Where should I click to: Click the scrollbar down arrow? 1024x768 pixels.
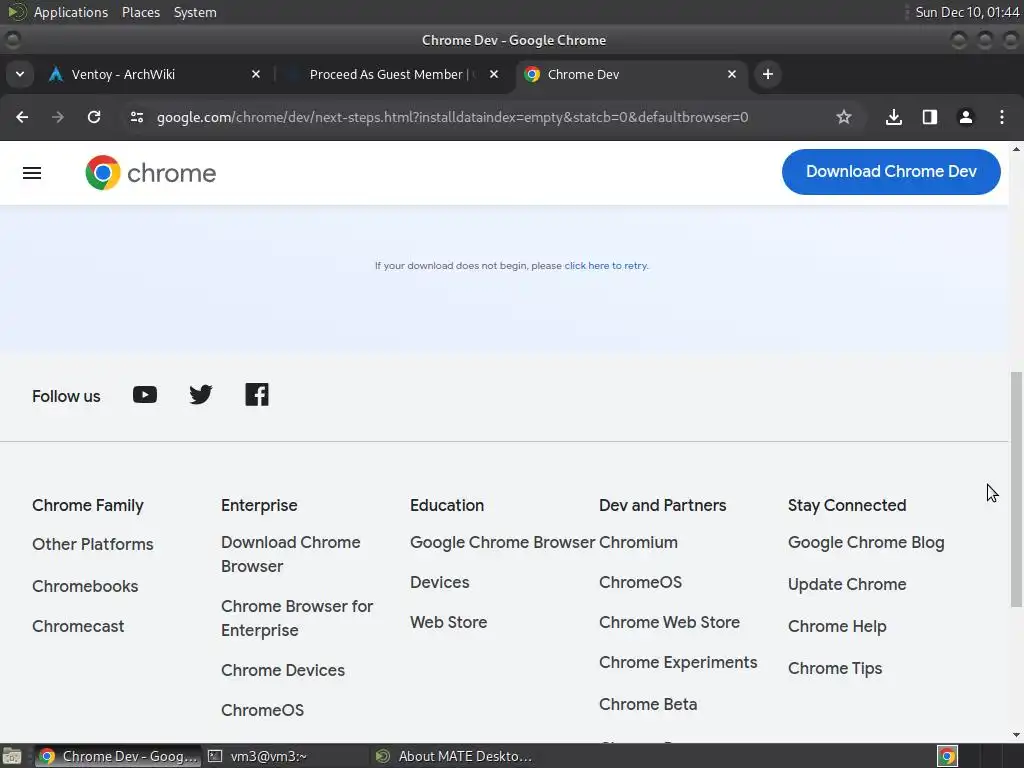coord(1016,735)
